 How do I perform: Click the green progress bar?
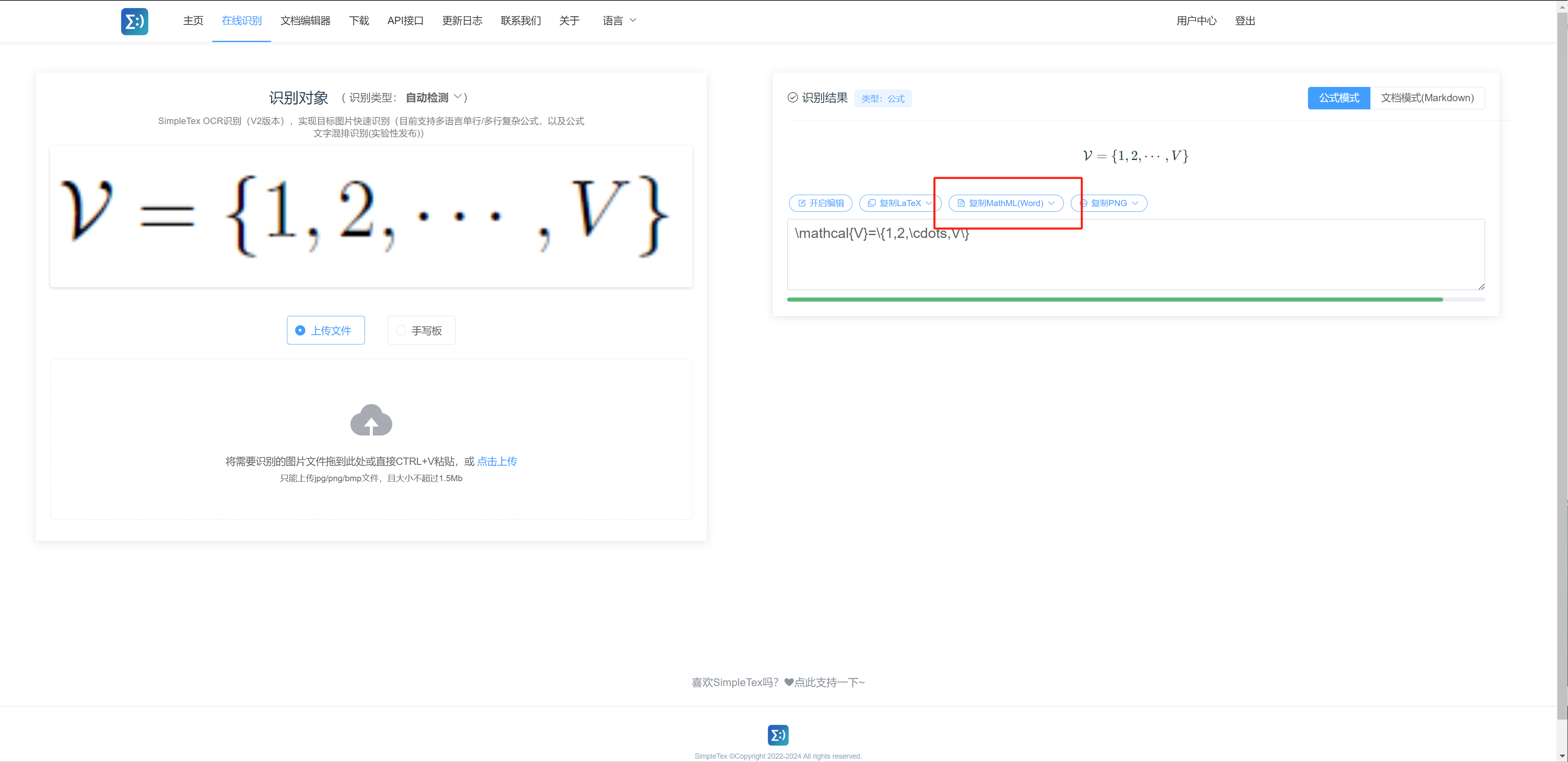tap(1114, 300)
